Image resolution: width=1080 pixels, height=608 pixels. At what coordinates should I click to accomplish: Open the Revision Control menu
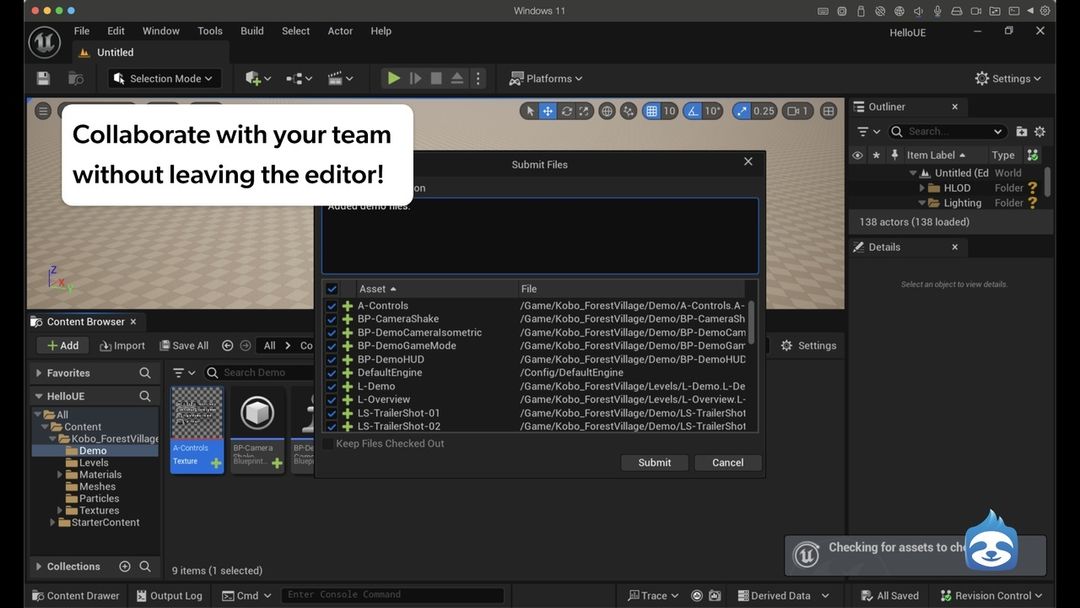pyautogui.click(x=991, y=596)
